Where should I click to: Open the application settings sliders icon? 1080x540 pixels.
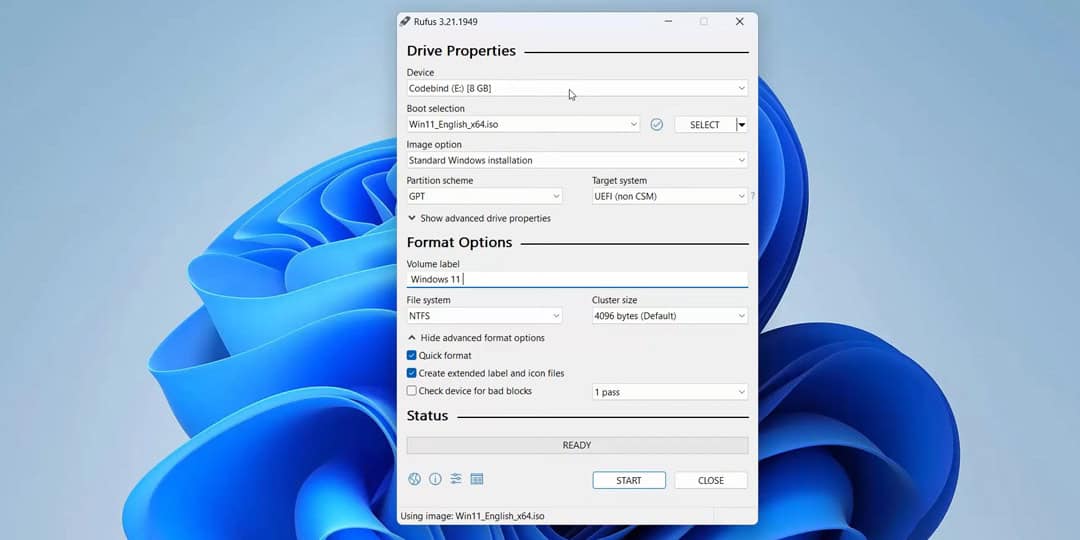point(456,479)
